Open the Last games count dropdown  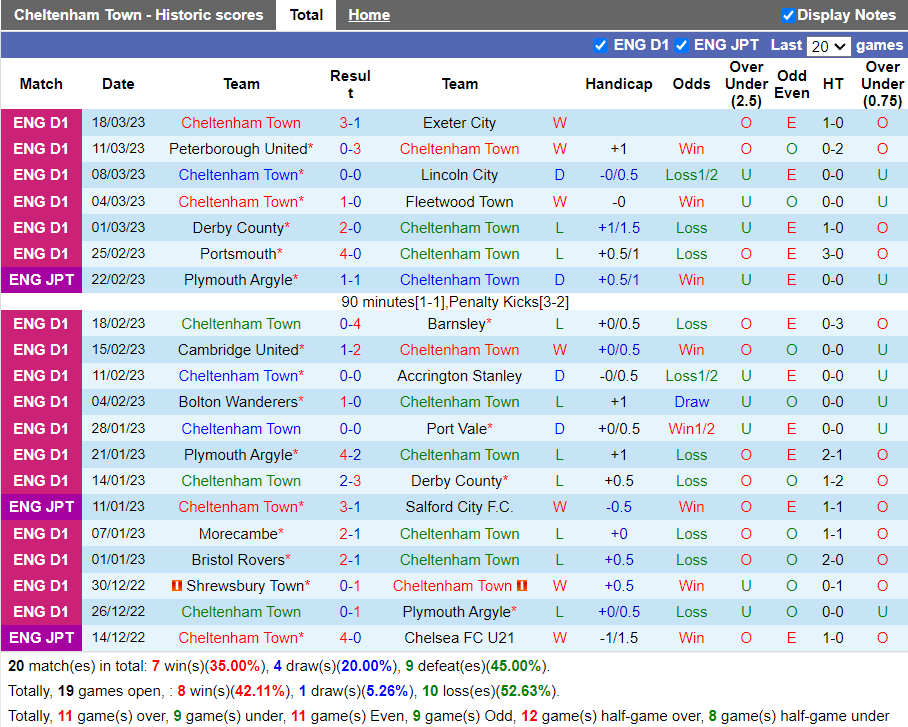click(828, 46)
